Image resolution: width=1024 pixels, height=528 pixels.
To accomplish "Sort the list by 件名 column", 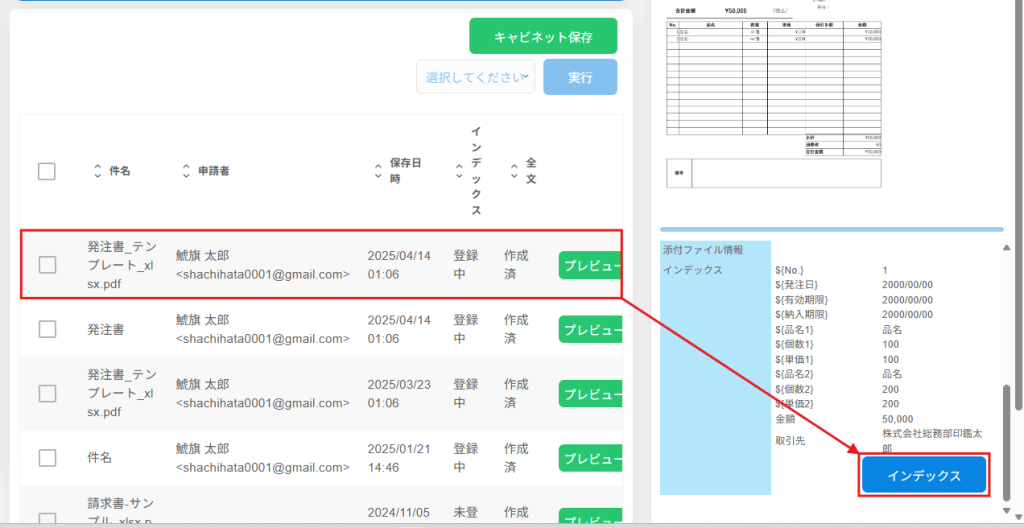I will (x=98, y=171).
